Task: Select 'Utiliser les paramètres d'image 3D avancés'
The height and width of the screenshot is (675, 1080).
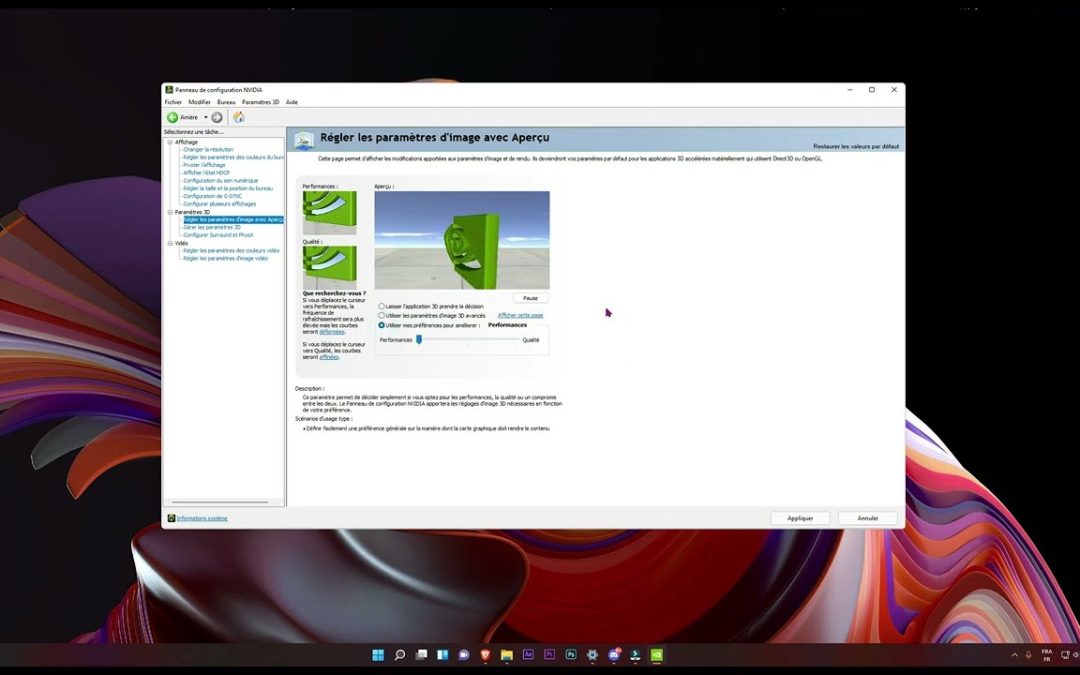Action: [x=382, y=315]
